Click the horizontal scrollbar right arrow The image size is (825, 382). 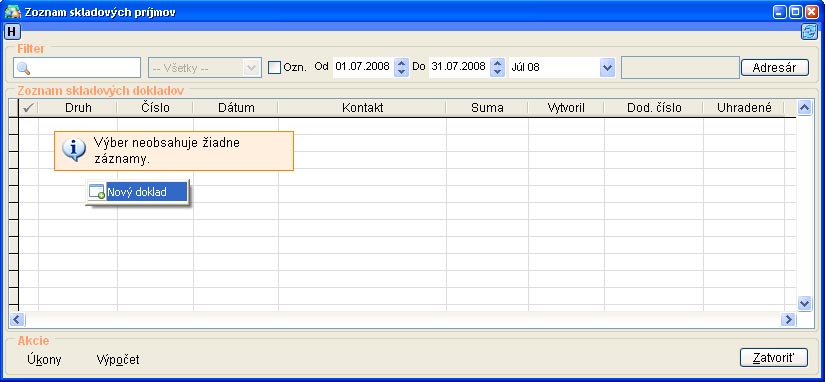coord(788,319)
